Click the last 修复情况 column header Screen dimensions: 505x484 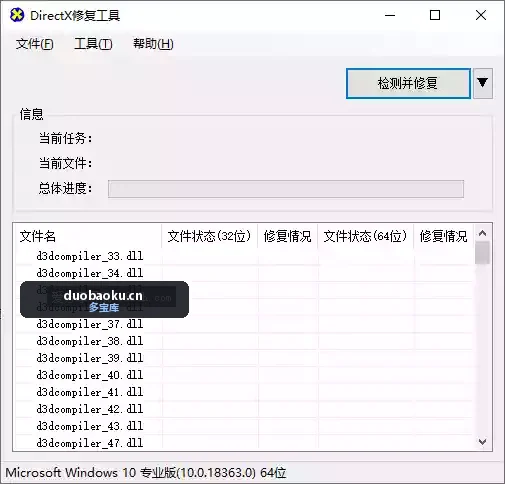tap(443, 236)
